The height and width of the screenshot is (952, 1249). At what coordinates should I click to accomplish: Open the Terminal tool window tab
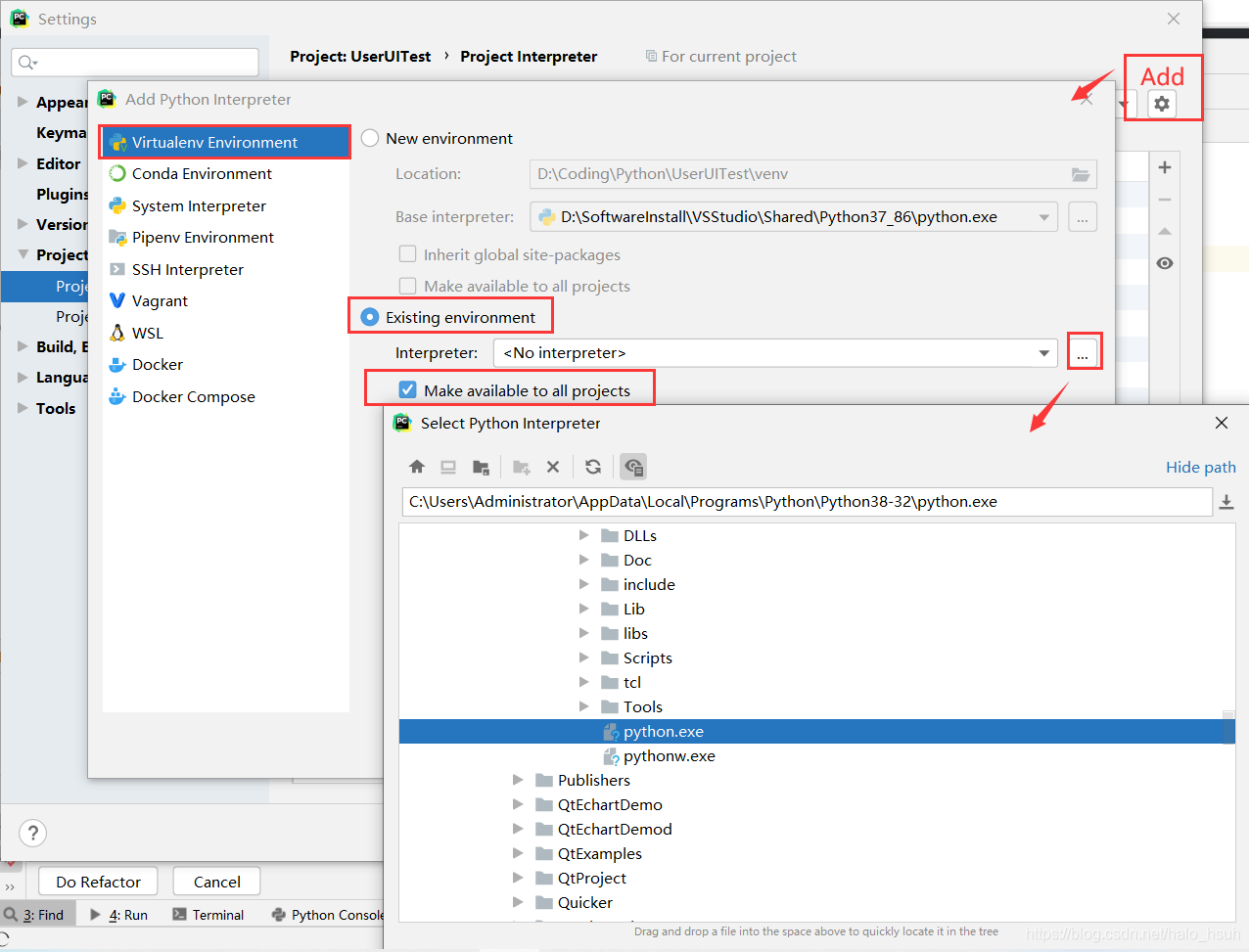coord(208,915)
